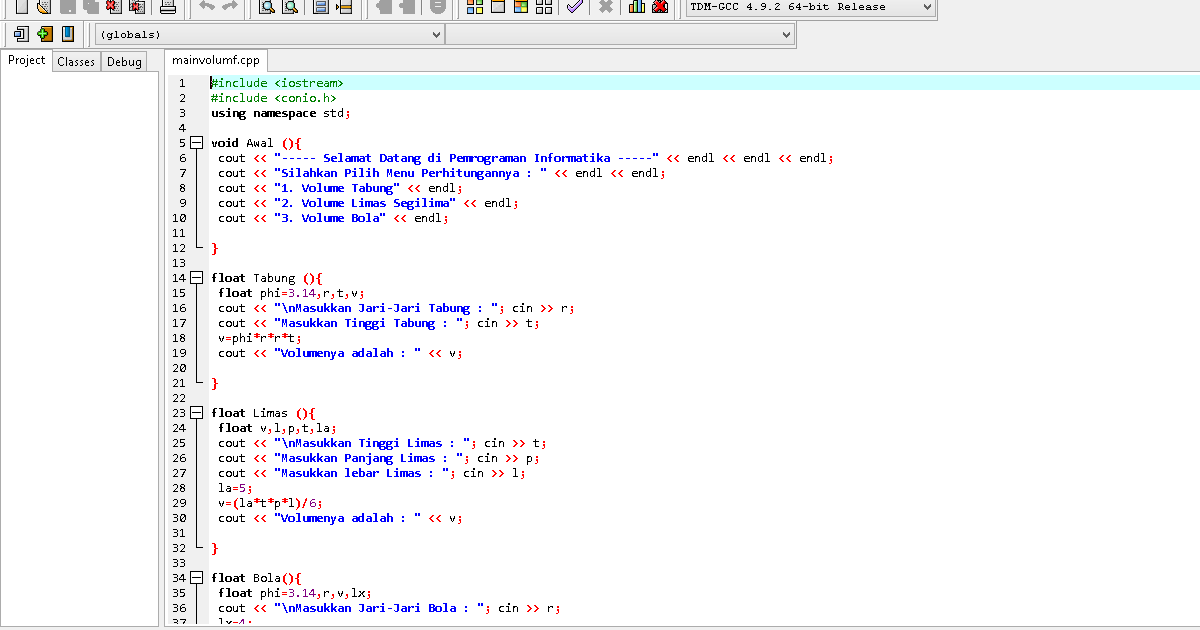Collapse the Awal function code fold
This screenshot has height=630, width=1200.
click(196, 143)
